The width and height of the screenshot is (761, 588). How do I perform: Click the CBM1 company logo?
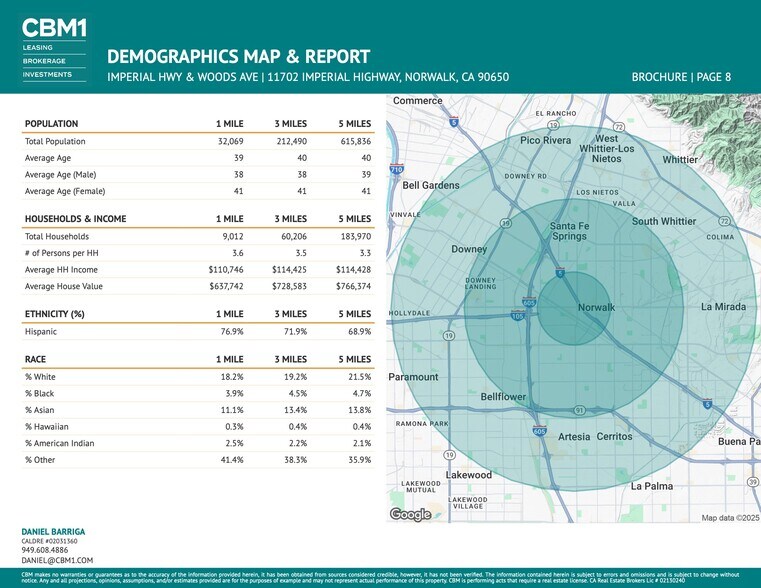pyautogui.click(x=53, y=28)
